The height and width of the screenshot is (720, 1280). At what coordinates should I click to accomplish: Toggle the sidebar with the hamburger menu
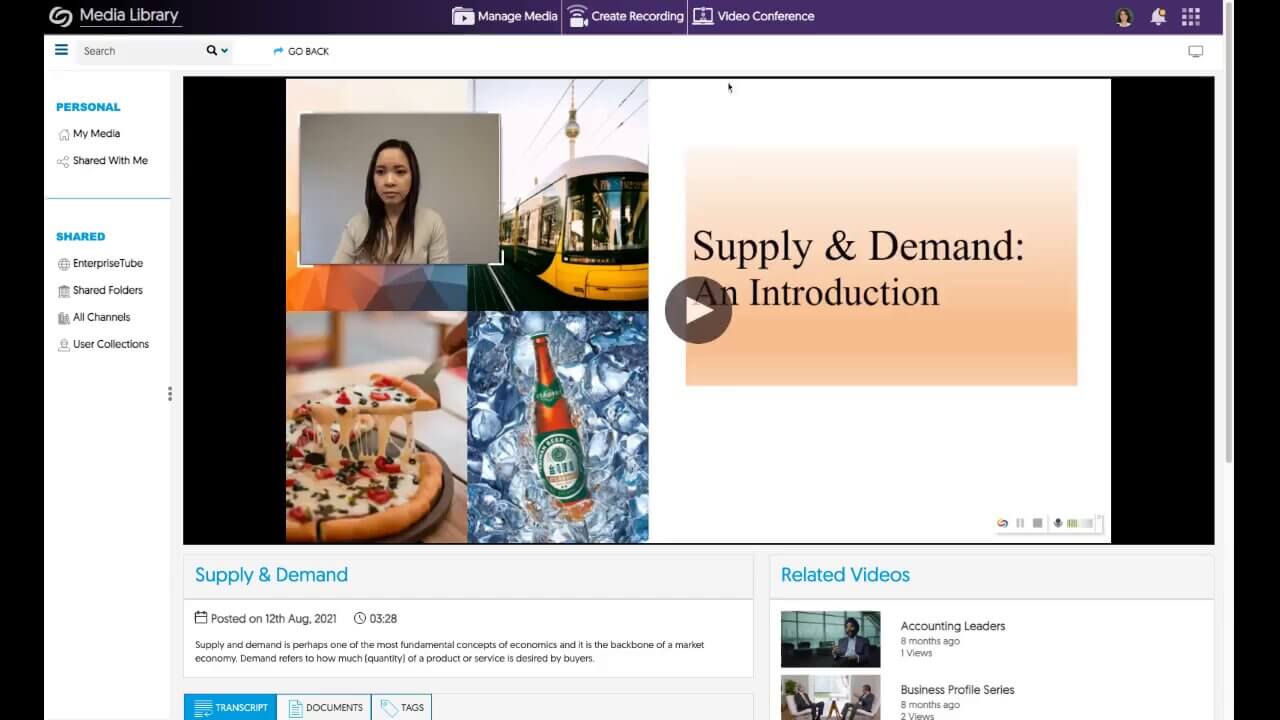61,50
